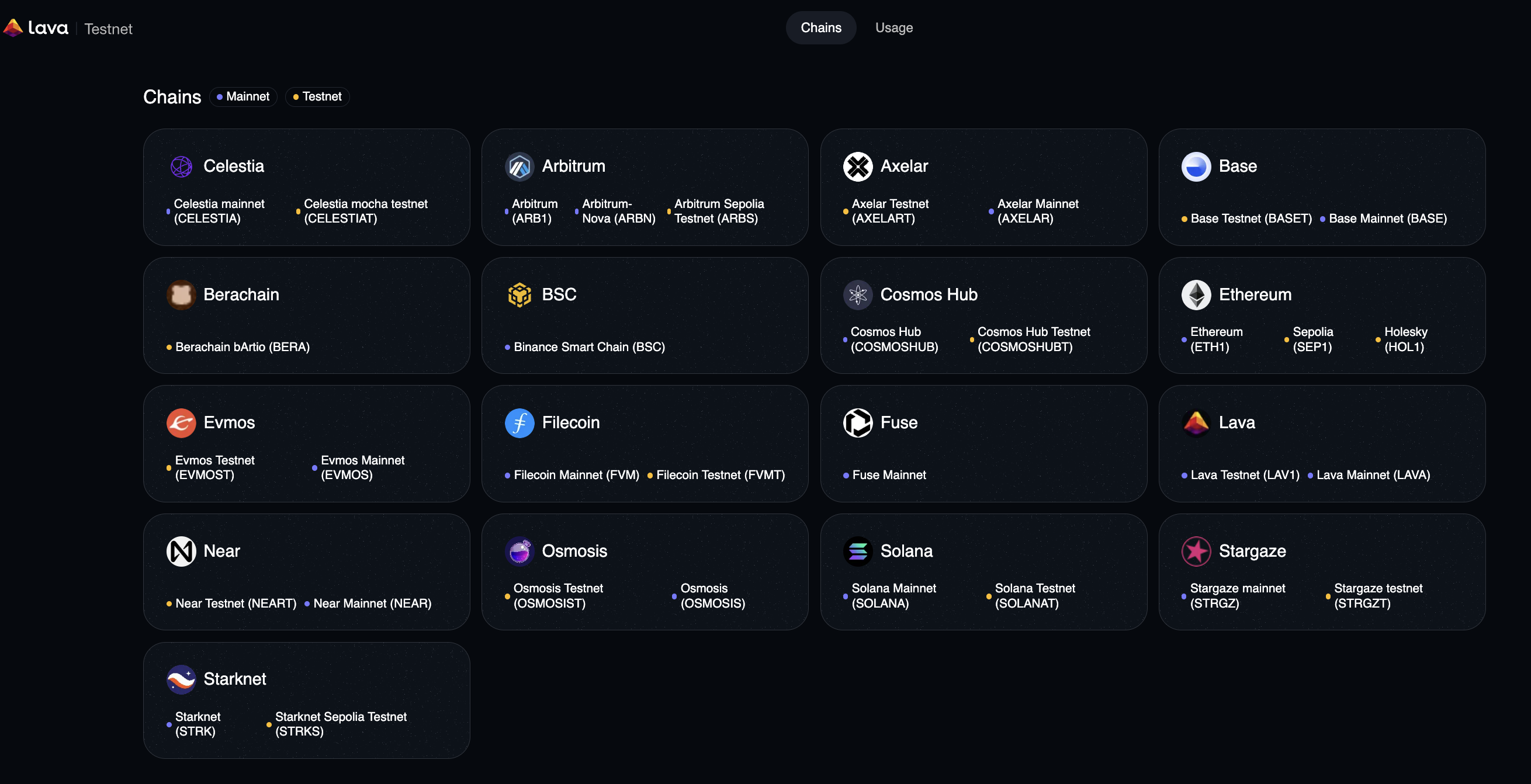Open Ethereum (ETH1) chain
1531x784 pixels.
pyautogui.click(x=1212, y=339)
